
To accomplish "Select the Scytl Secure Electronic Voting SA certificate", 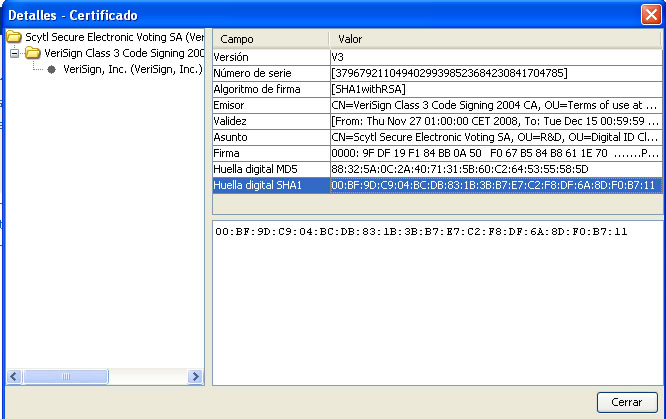I will point(115,37).
